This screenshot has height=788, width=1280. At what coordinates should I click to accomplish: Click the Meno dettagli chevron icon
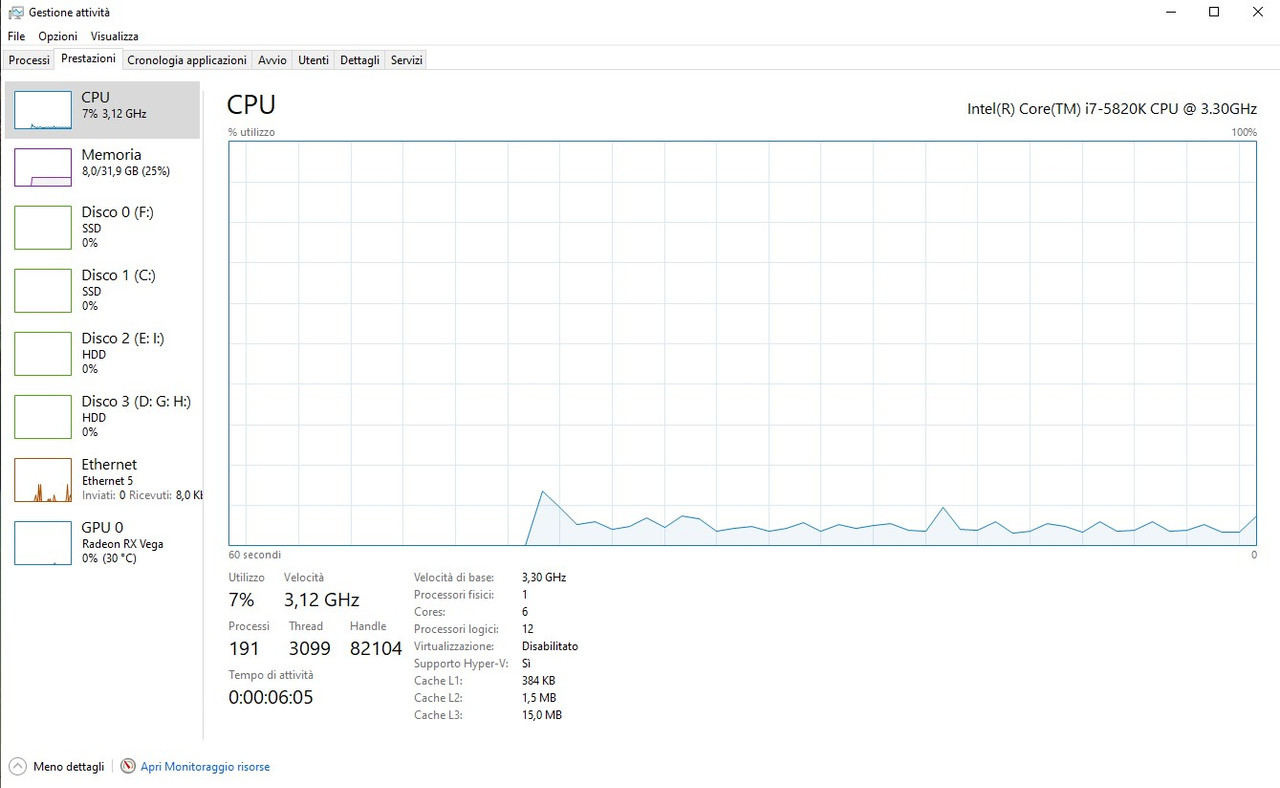coord(17,766)
